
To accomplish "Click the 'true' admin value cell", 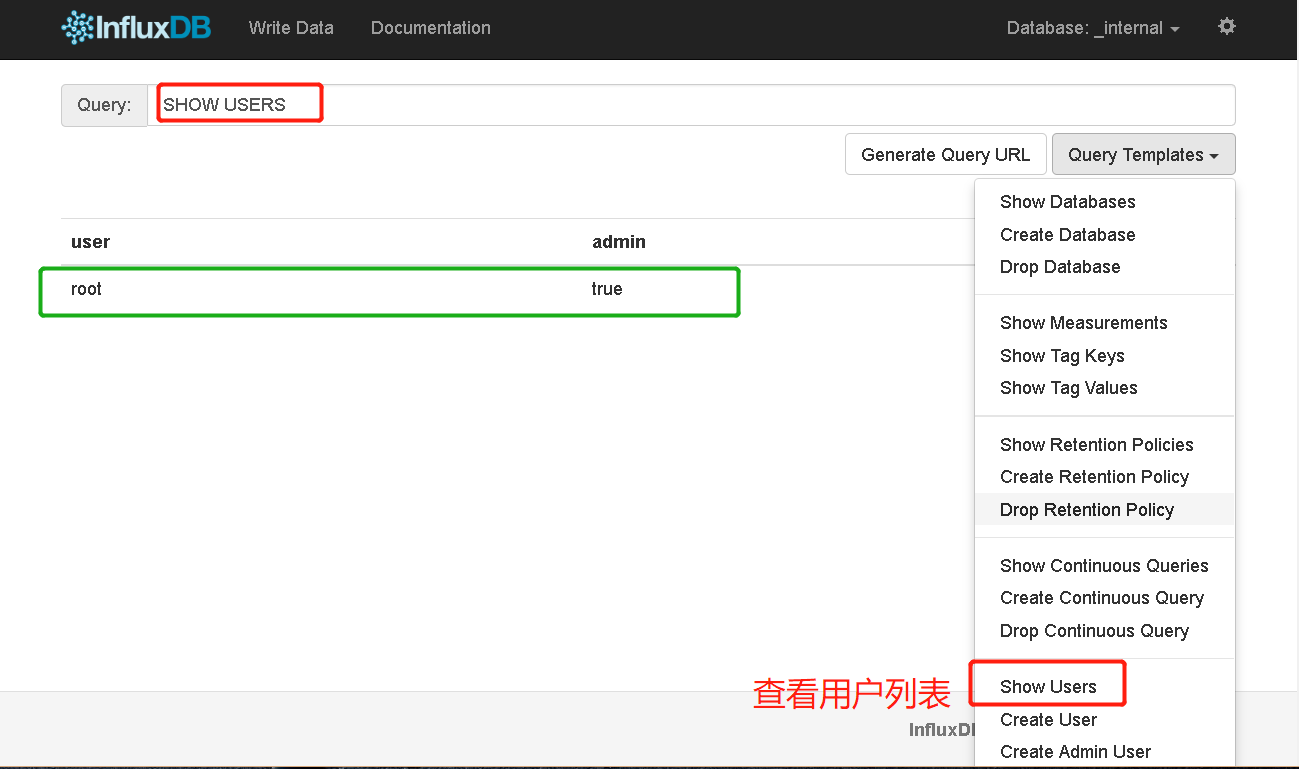I will pyautogui.click(x=607, y=289).
